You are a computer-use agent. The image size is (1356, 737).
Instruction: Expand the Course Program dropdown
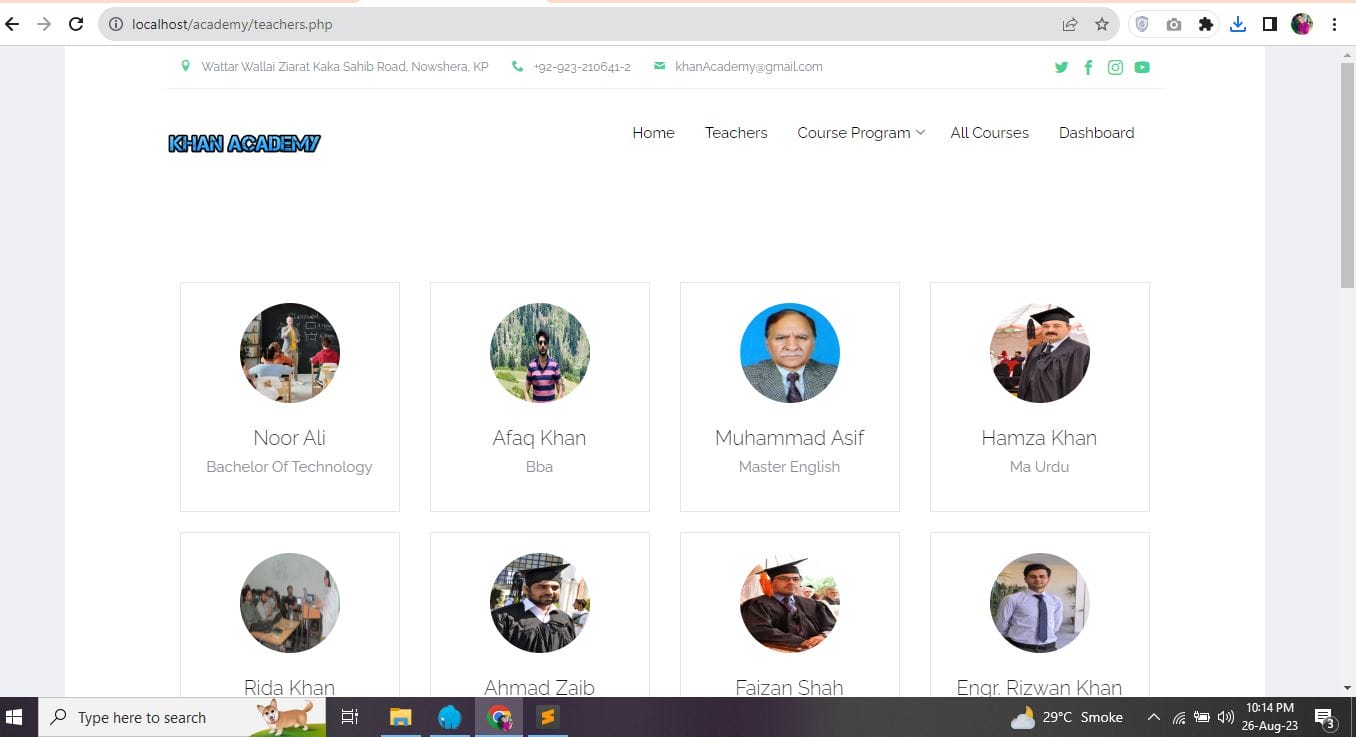click(x=860, y=133)
